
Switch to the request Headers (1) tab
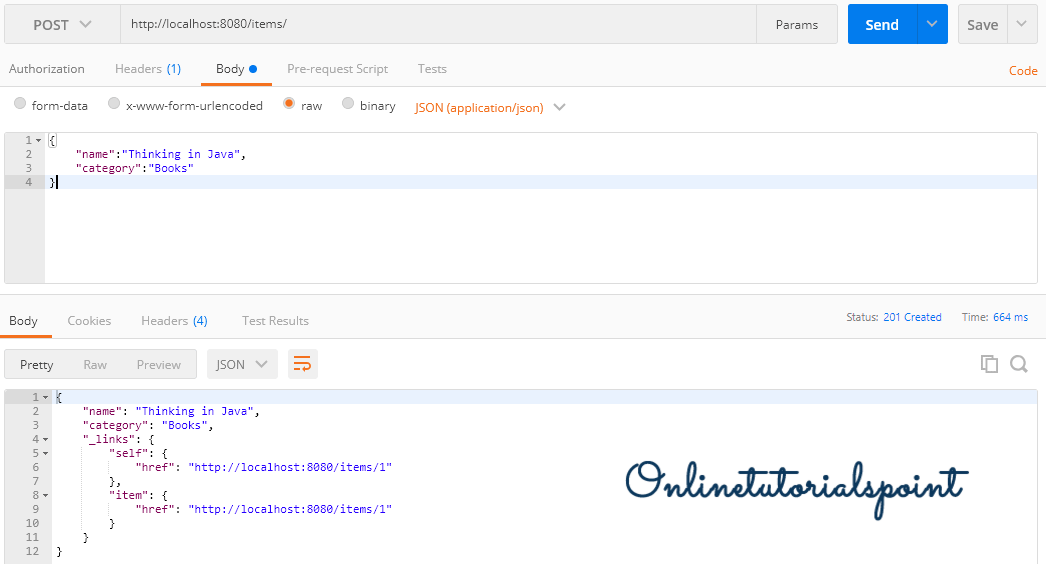point(147,69)
